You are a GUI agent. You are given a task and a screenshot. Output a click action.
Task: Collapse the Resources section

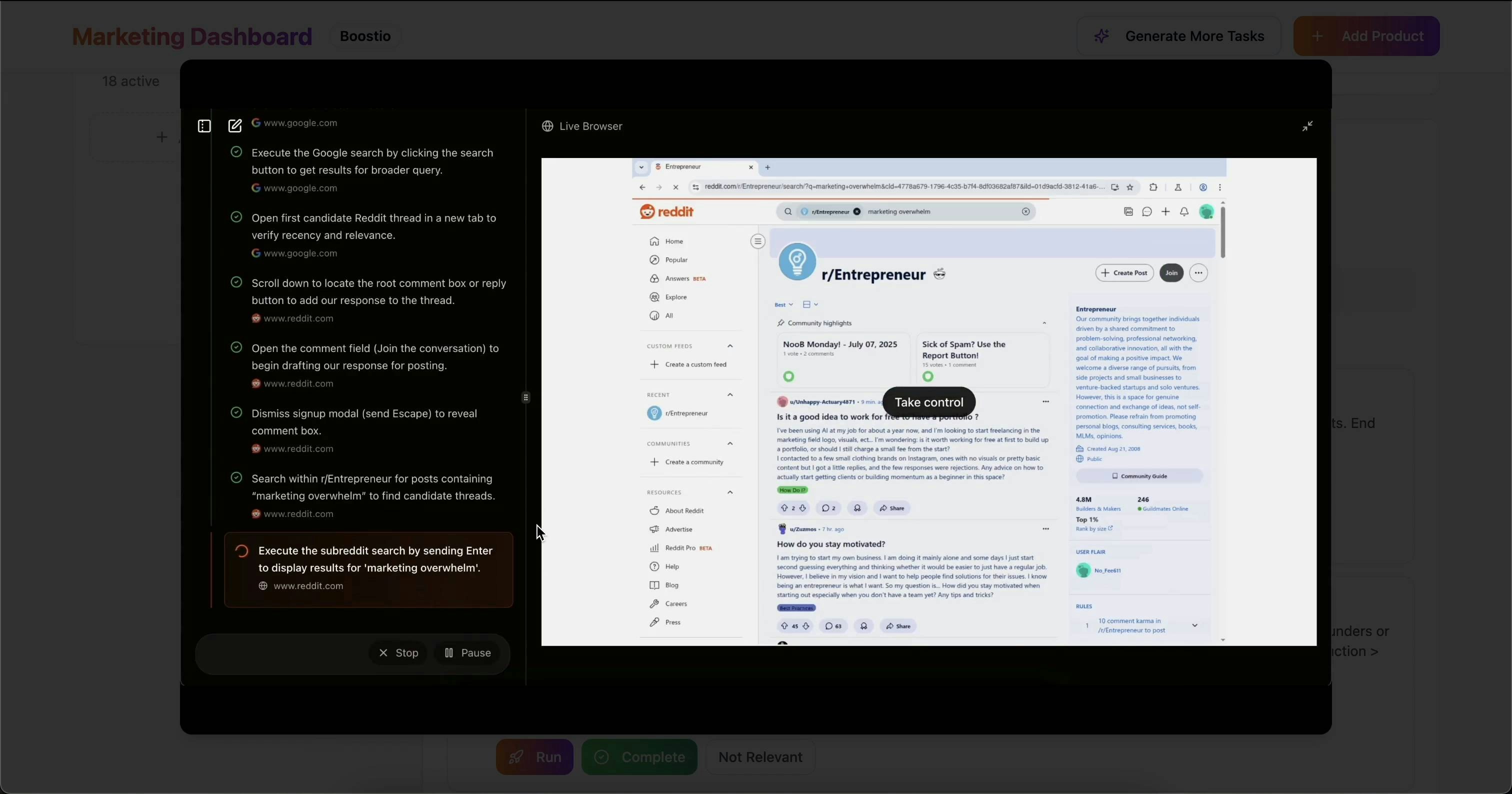point(730,492)
